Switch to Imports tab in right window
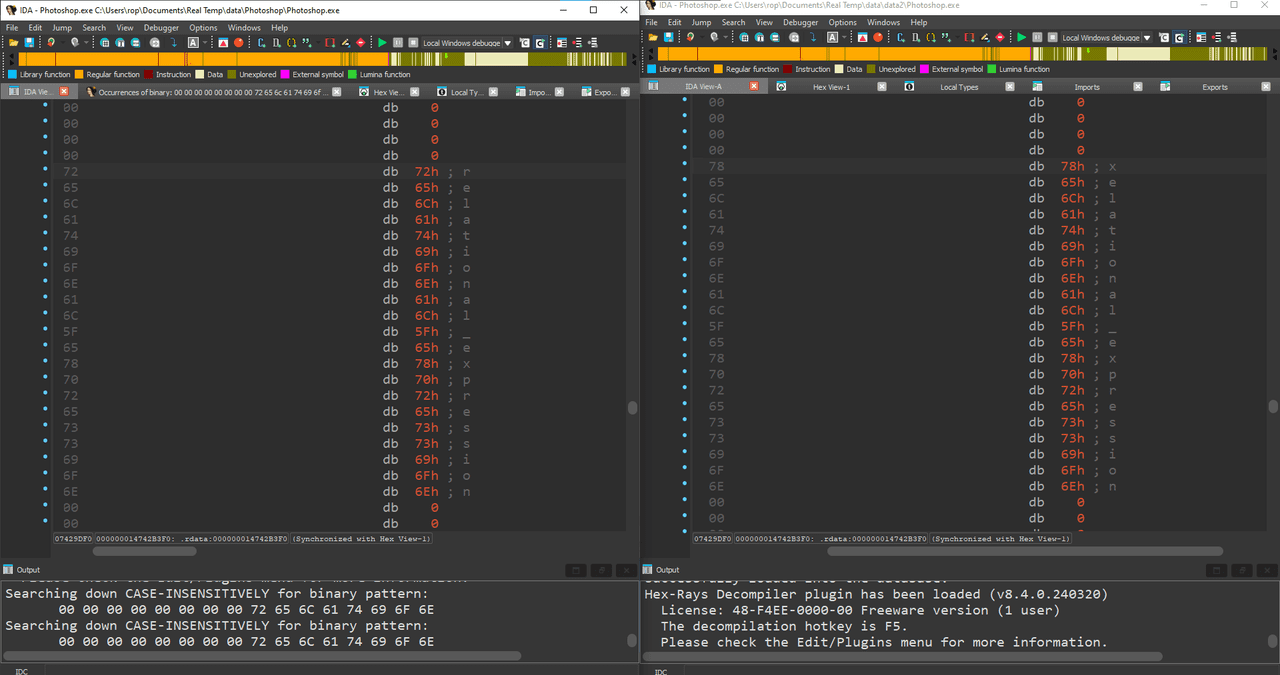This screenshot has height=675, width=1280. (x=1086, y=87)
